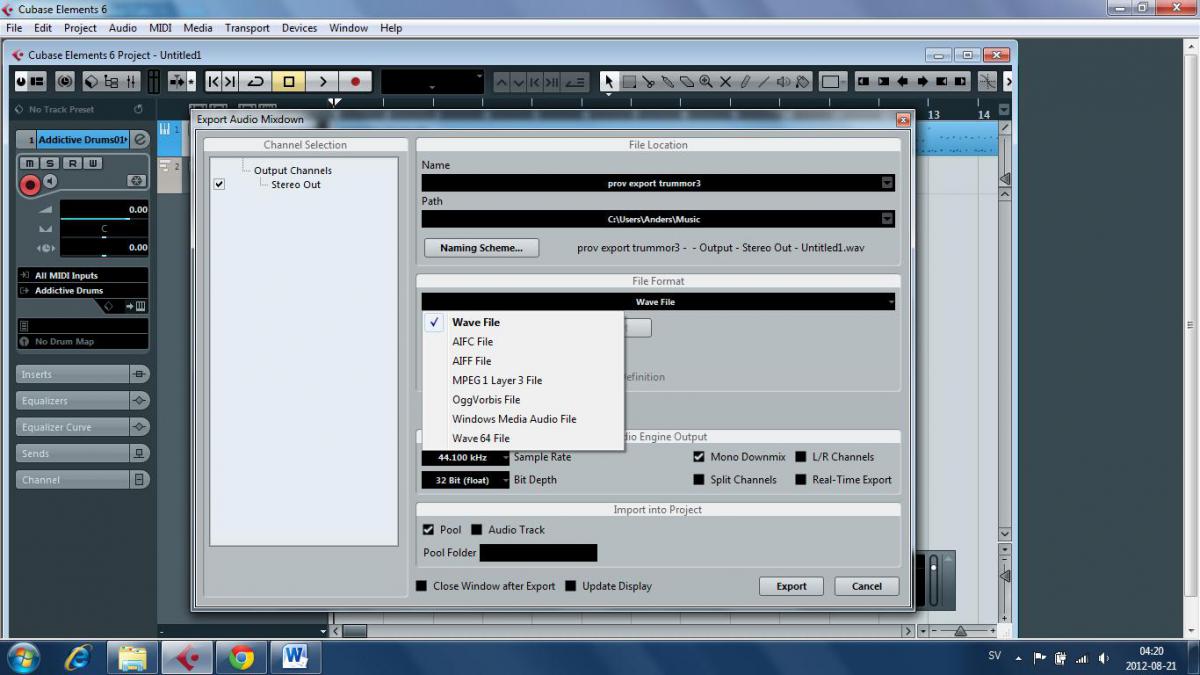The width and height of the screenshot is (1200, 675).
Task: Toggle the Cycle loop button
Action: click(x=255, y=82)
